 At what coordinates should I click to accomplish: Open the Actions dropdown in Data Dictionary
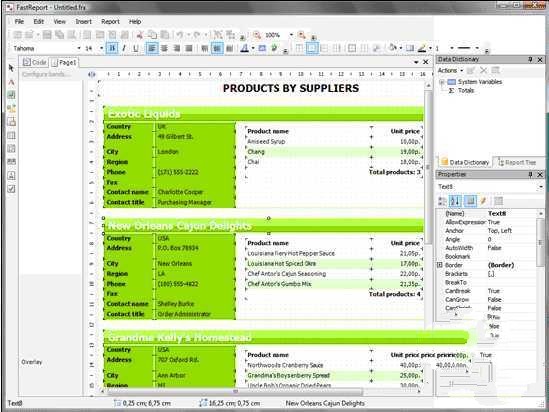coord(450,70)
